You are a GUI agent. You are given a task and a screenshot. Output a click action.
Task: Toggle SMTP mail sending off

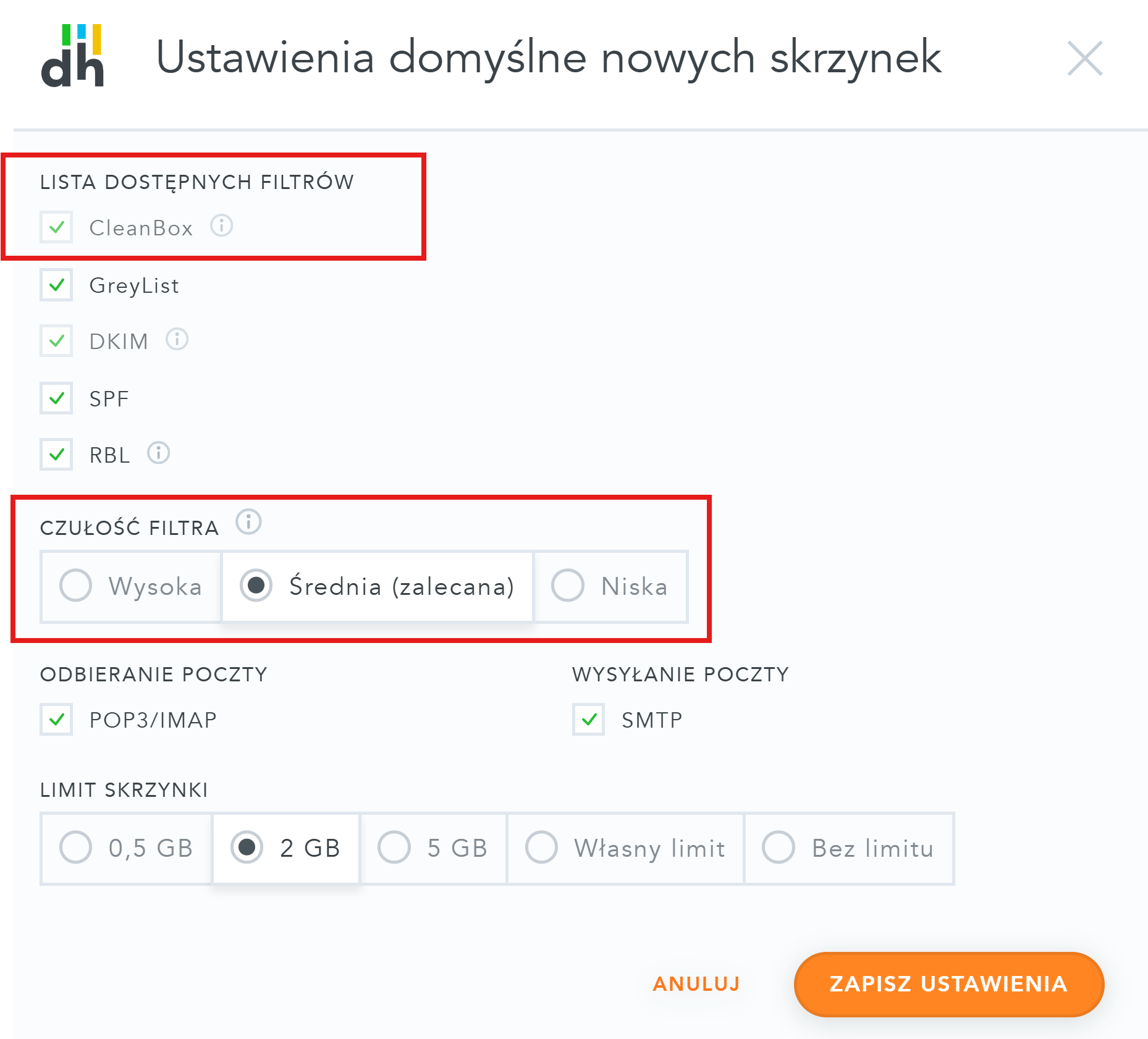[x=588, y=719]
